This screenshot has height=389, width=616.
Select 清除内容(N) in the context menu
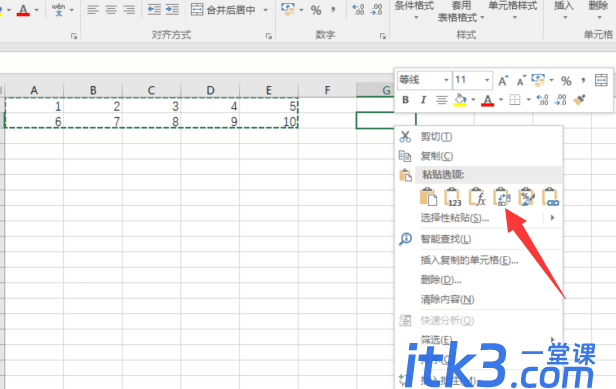(447, 299)
